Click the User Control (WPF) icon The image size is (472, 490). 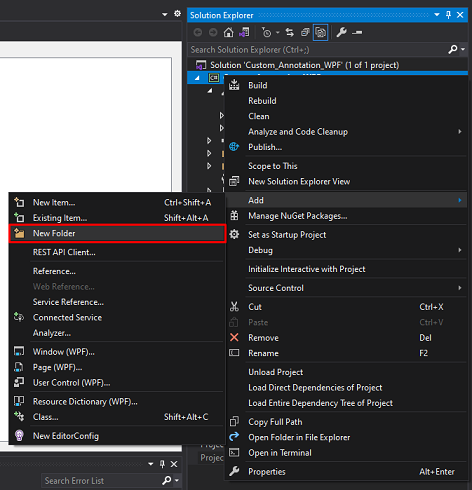(19, 382)
